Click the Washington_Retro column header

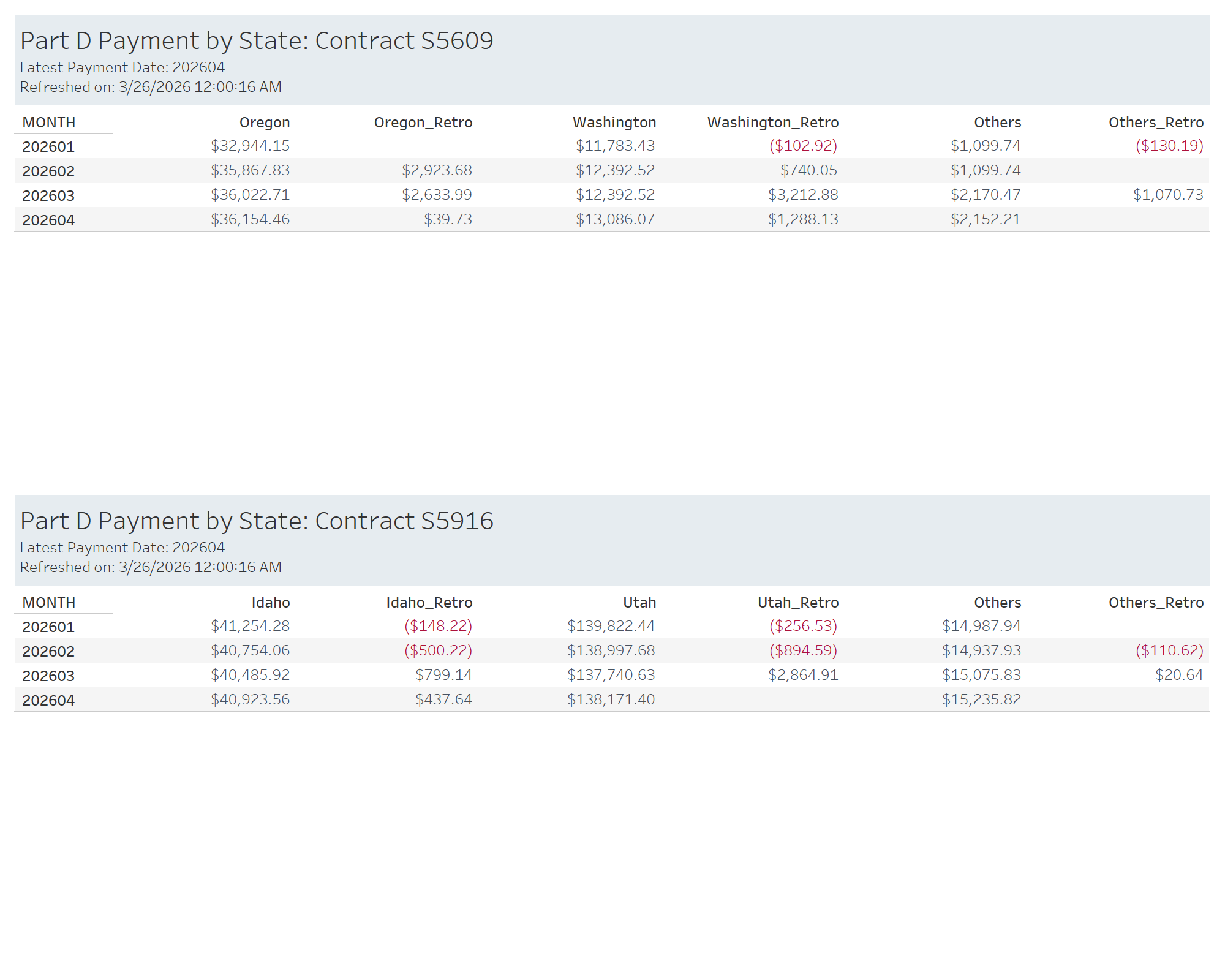[x=773, y=123]
